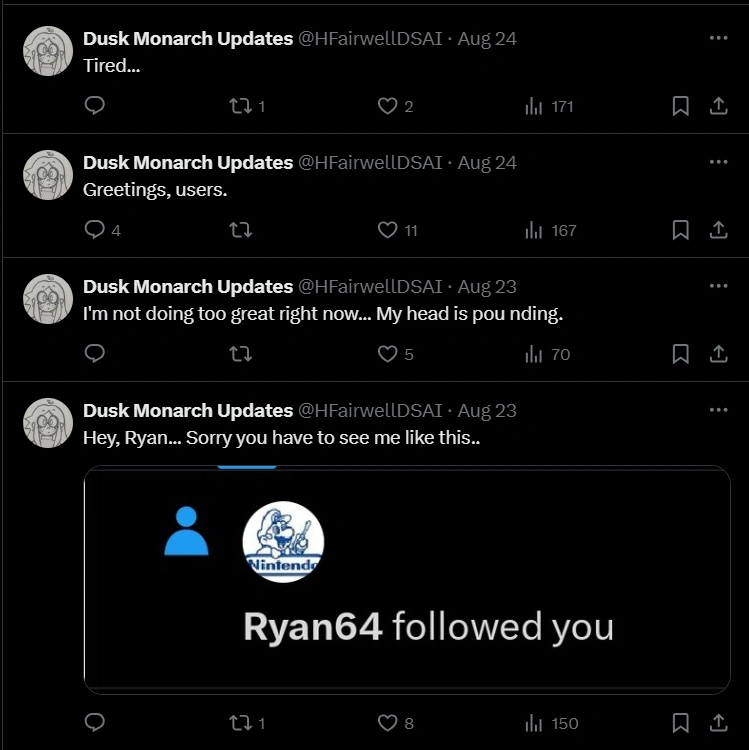Open @HFairwellDSAI handle on "Hey, Ryan..." tweet
This screenshot has width=749, height=750.
tap(370, 411)
